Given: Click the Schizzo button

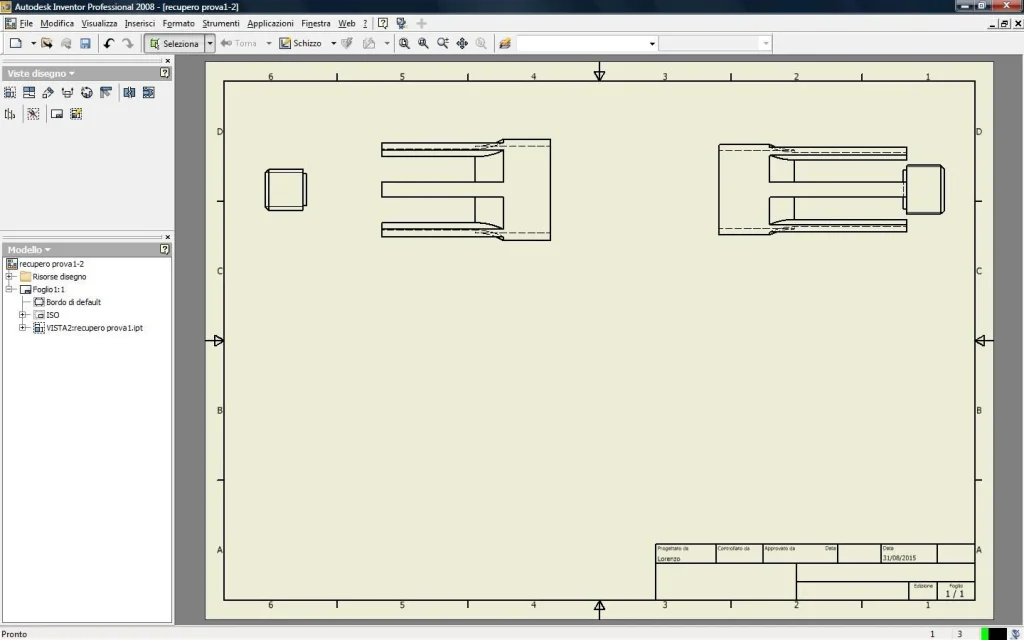Looking at the screenshot, I should tap(300, 43).
